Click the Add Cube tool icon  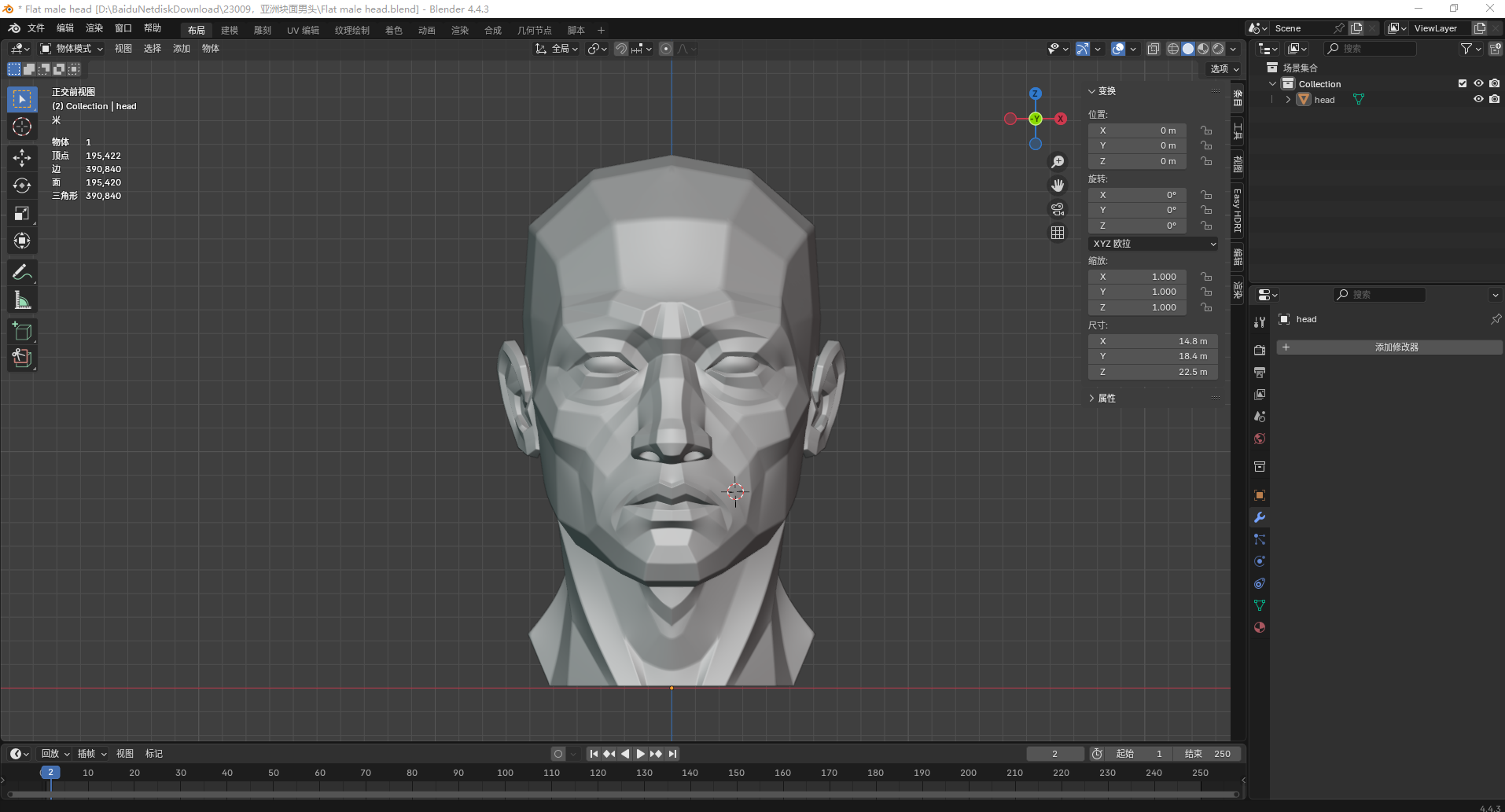22,331
